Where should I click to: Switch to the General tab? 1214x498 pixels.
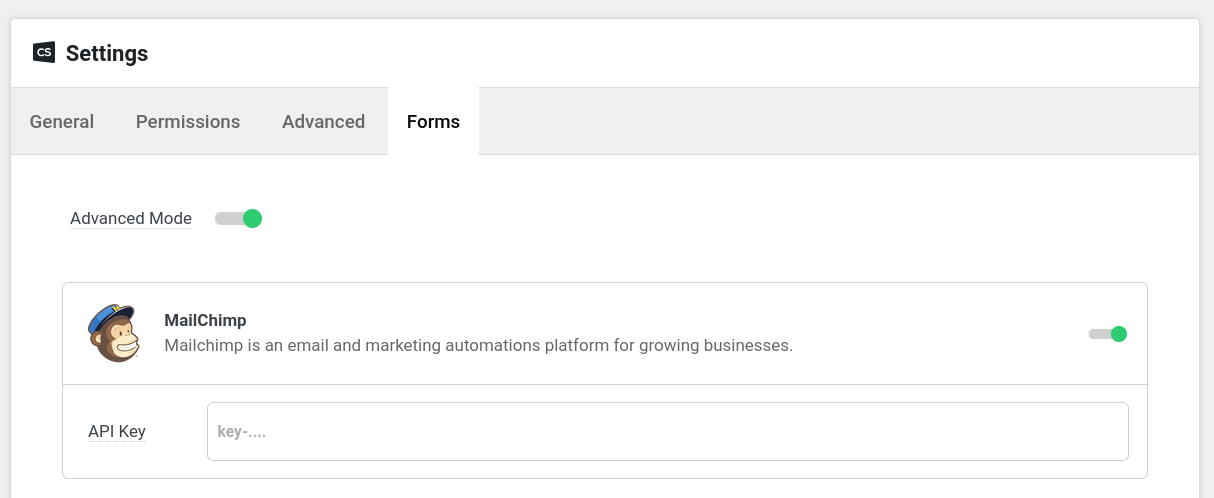click(x=62, y=122)
